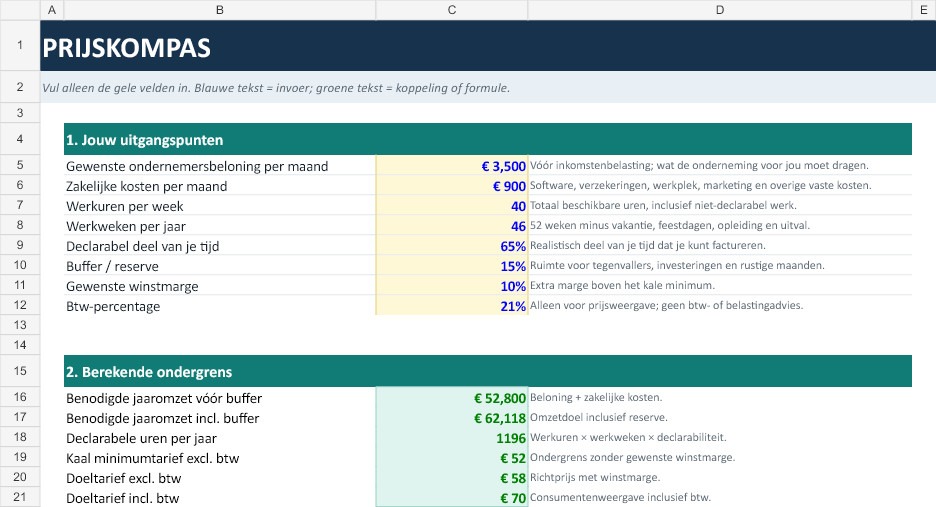Select the note 'Extra marge boven het kale minimum'
This screenshot has height=507, width=936.
click(x=622, y=285)
